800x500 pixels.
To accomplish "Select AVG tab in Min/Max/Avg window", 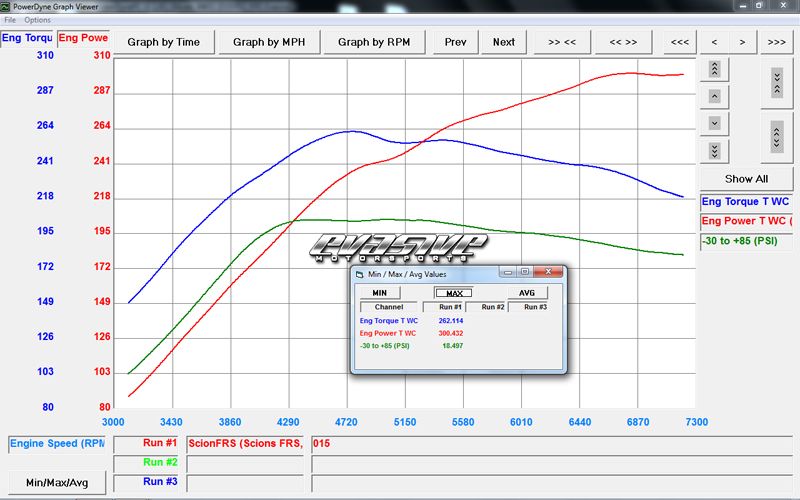I will click(x=527, y=293).
